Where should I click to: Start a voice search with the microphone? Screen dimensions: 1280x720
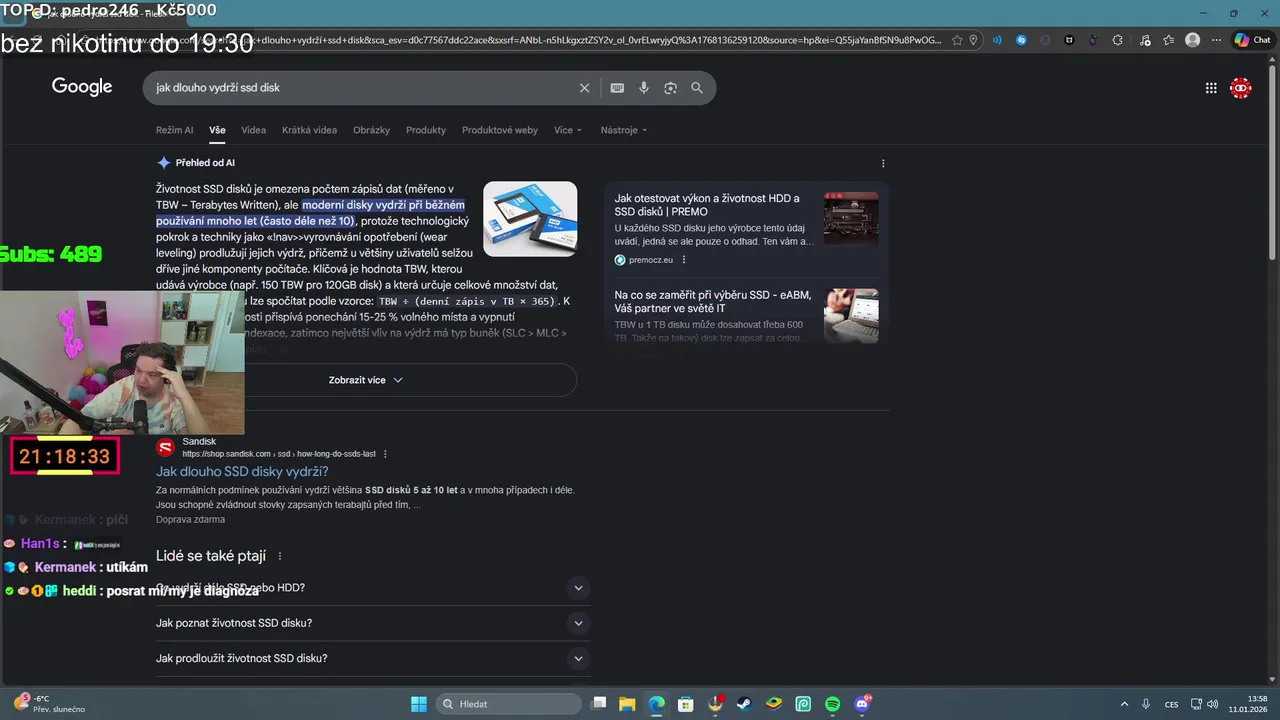644,88
